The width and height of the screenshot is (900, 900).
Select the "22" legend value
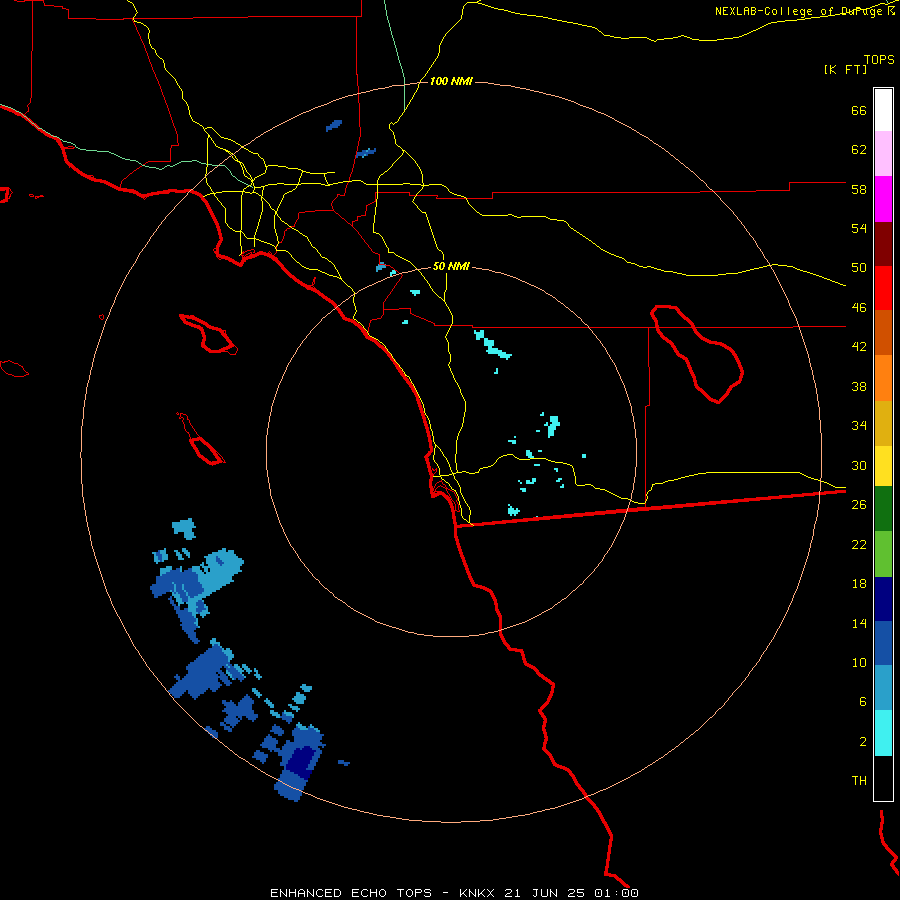[859, 544]
